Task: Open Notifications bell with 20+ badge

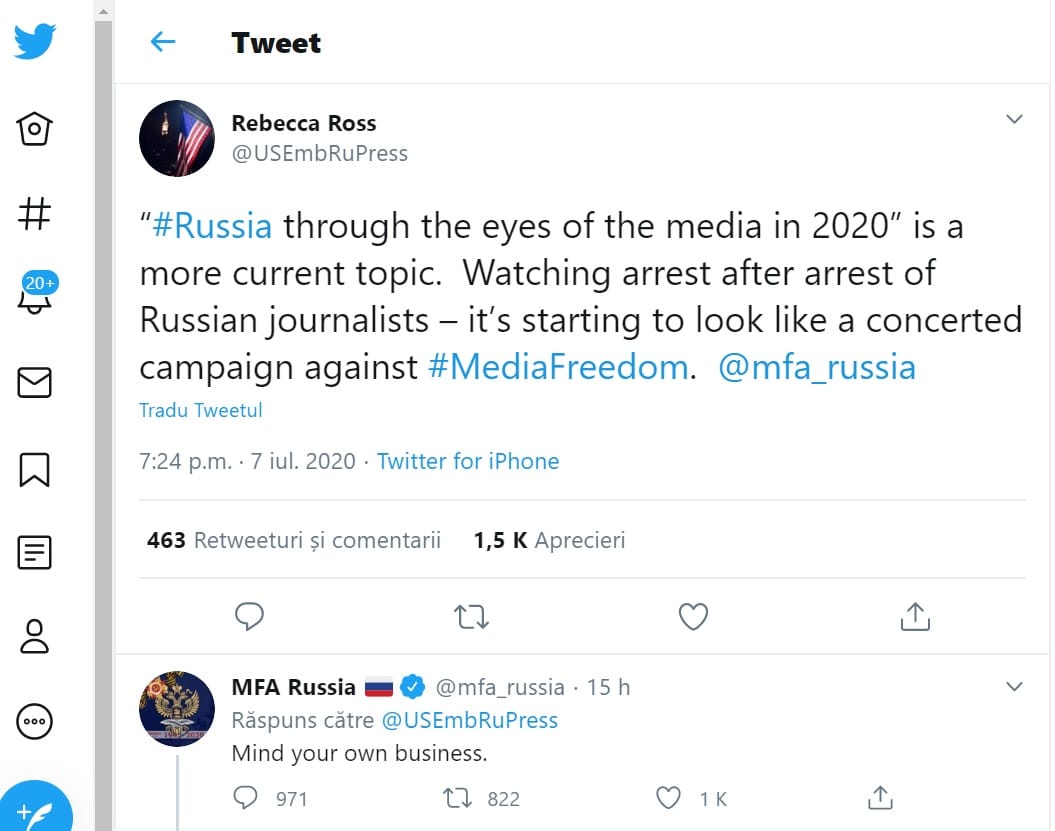Action: 37,293
